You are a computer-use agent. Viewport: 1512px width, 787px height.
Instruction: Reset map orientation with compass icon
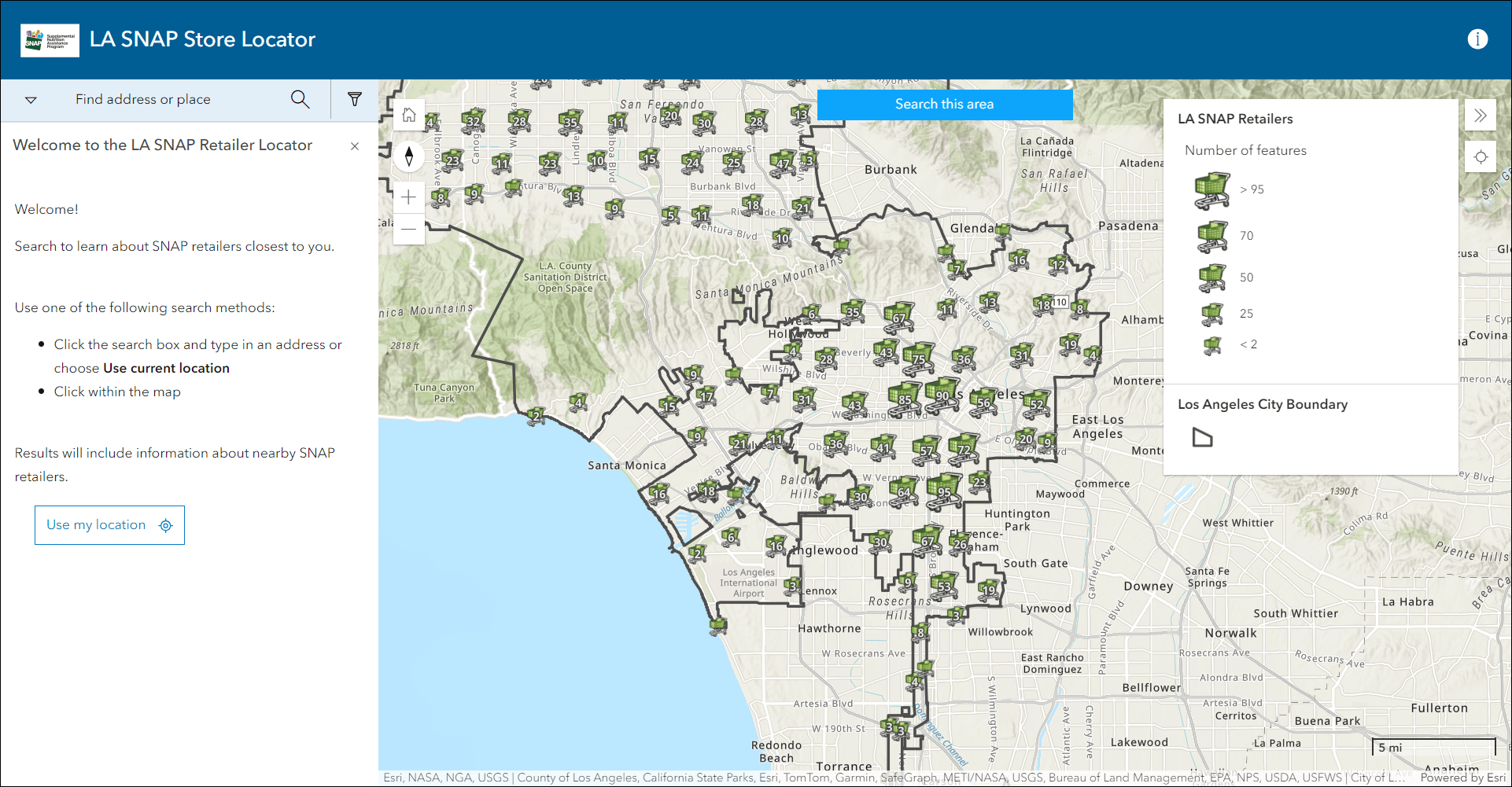[409, 156]
